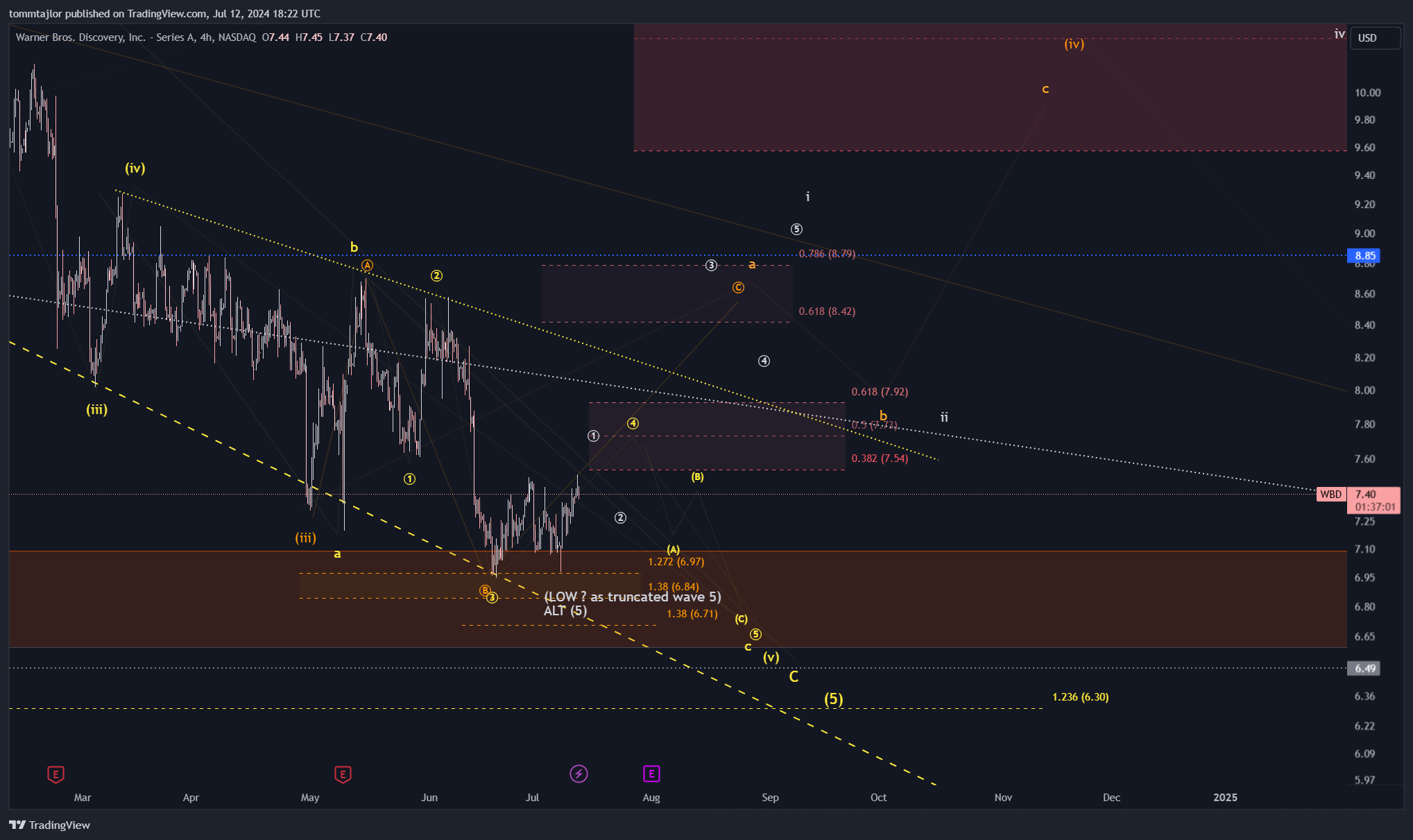
Task: Select the yellow (C) wave label
Action: 741,619
